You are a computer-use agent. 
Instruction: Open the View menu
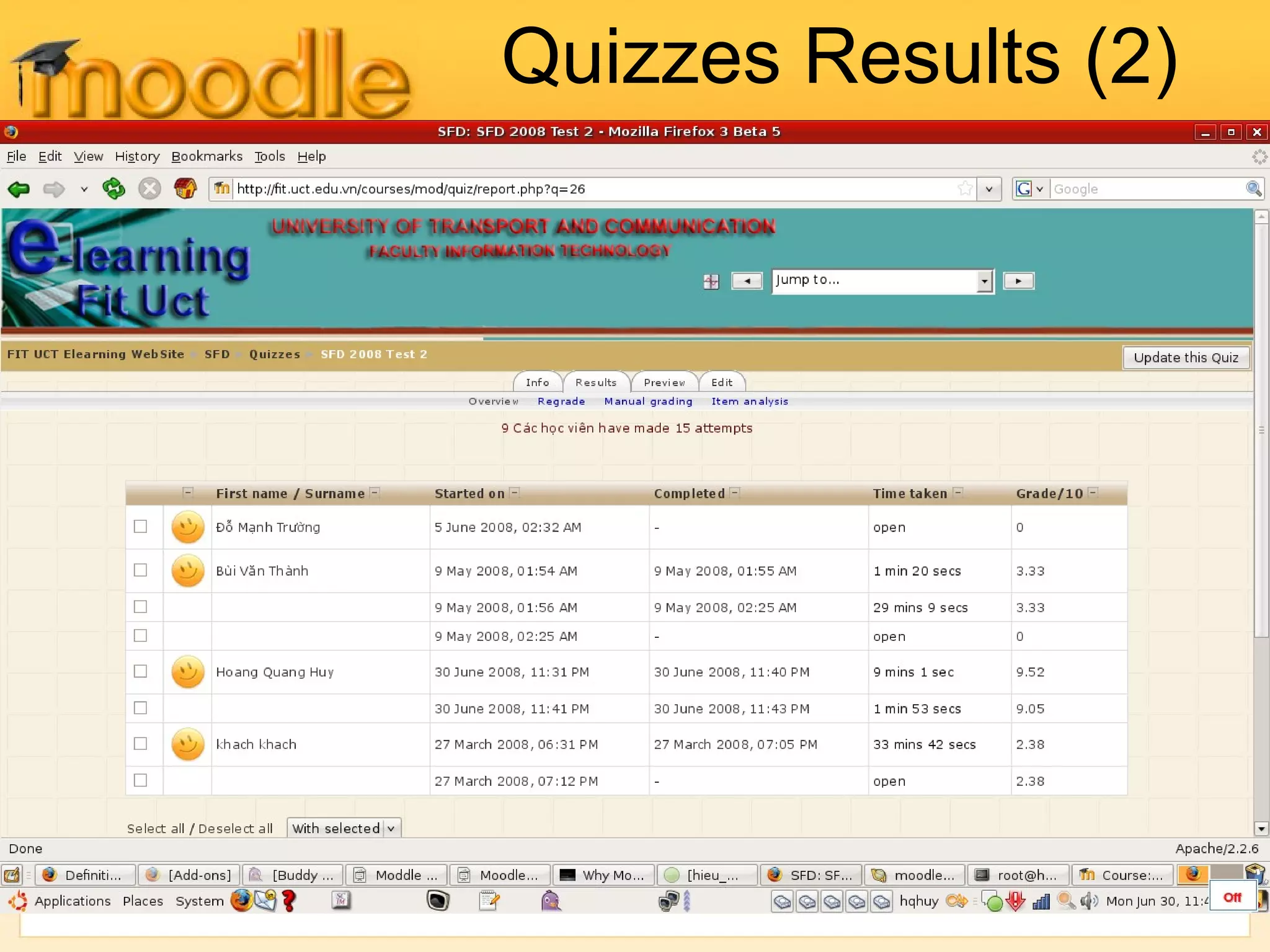pyautogui.click(x=88, y=156)
